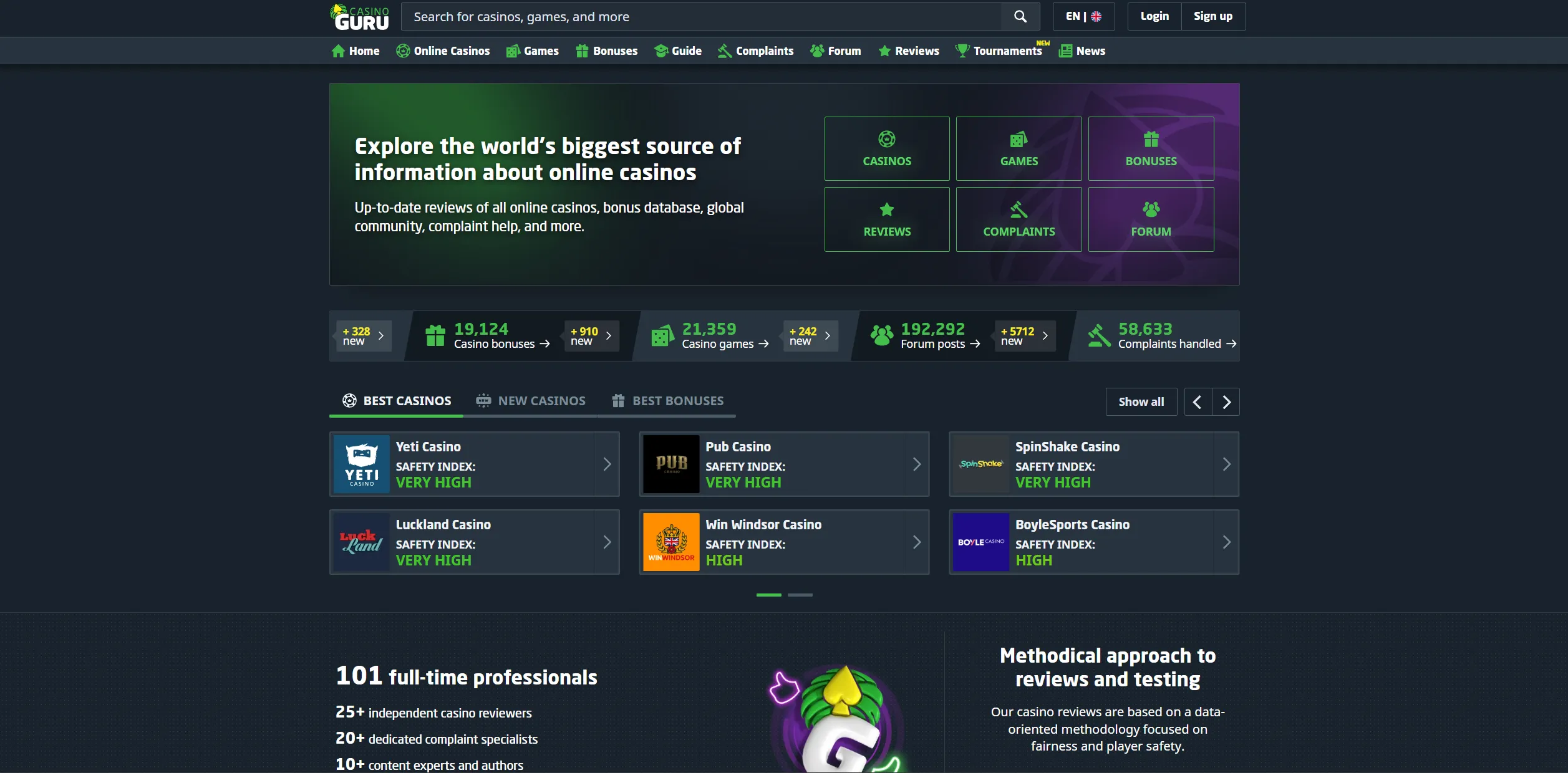Click the Casino Guru logo
The image size is (1568, 773).
point(360,17)
